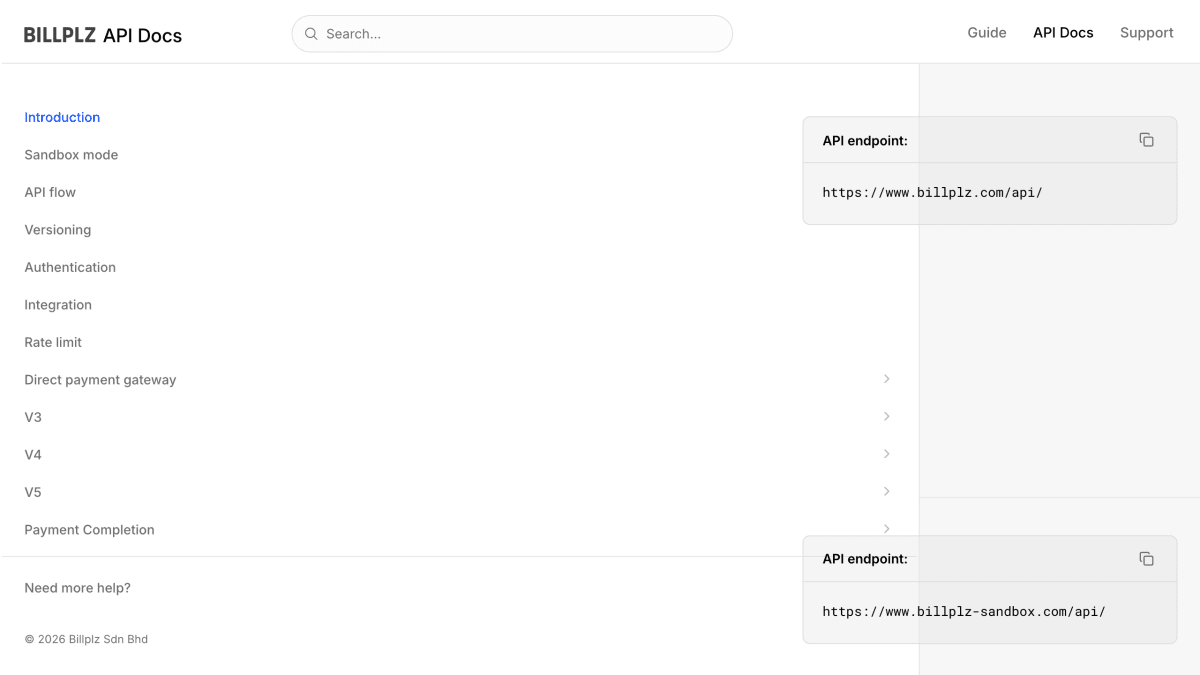Open the API flow page
The height and width of the screenshot is (675, 1200).
pos(50,192)
